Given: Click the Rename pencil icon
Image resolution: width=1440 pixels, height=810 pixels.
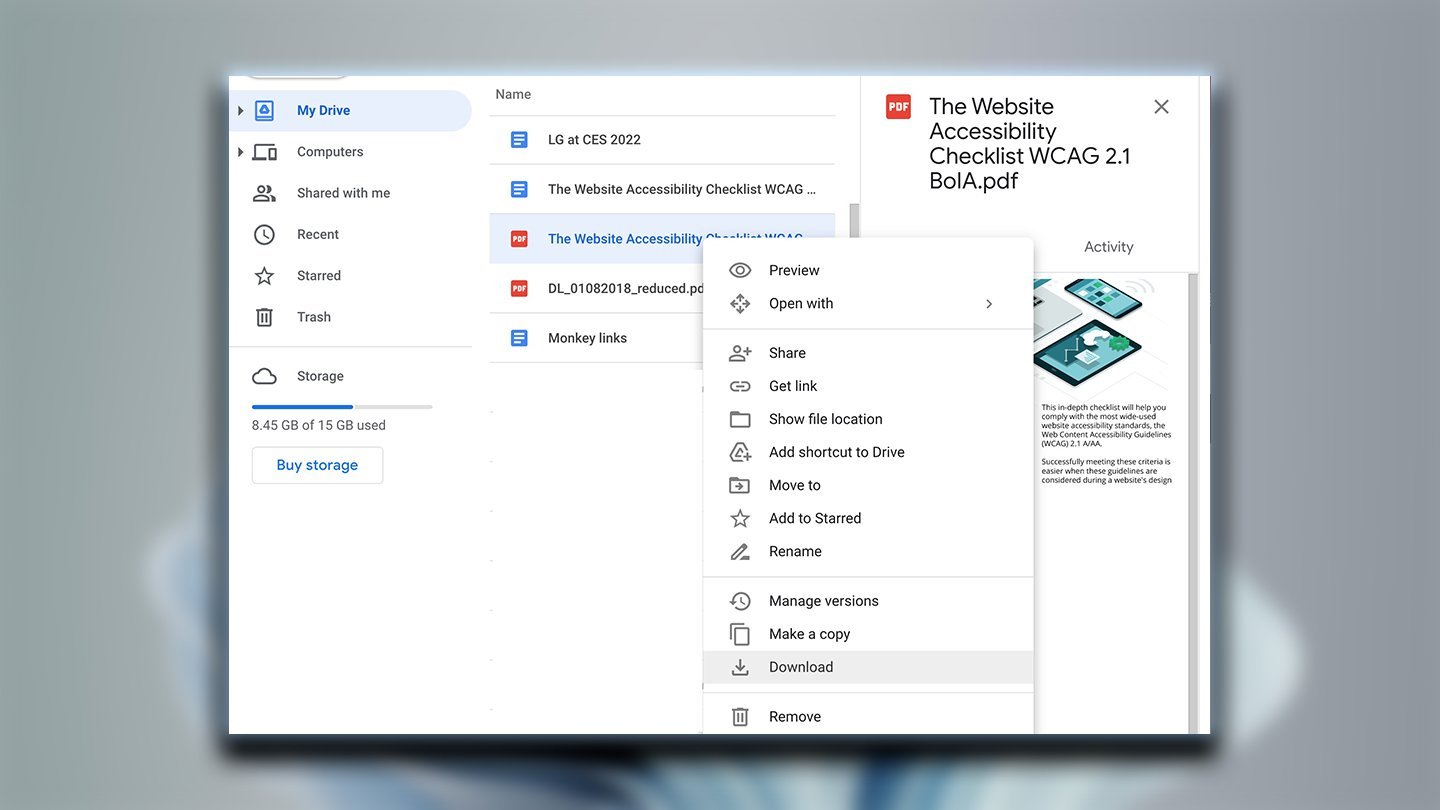Looking at the screenshot, I should click(740, 551).
